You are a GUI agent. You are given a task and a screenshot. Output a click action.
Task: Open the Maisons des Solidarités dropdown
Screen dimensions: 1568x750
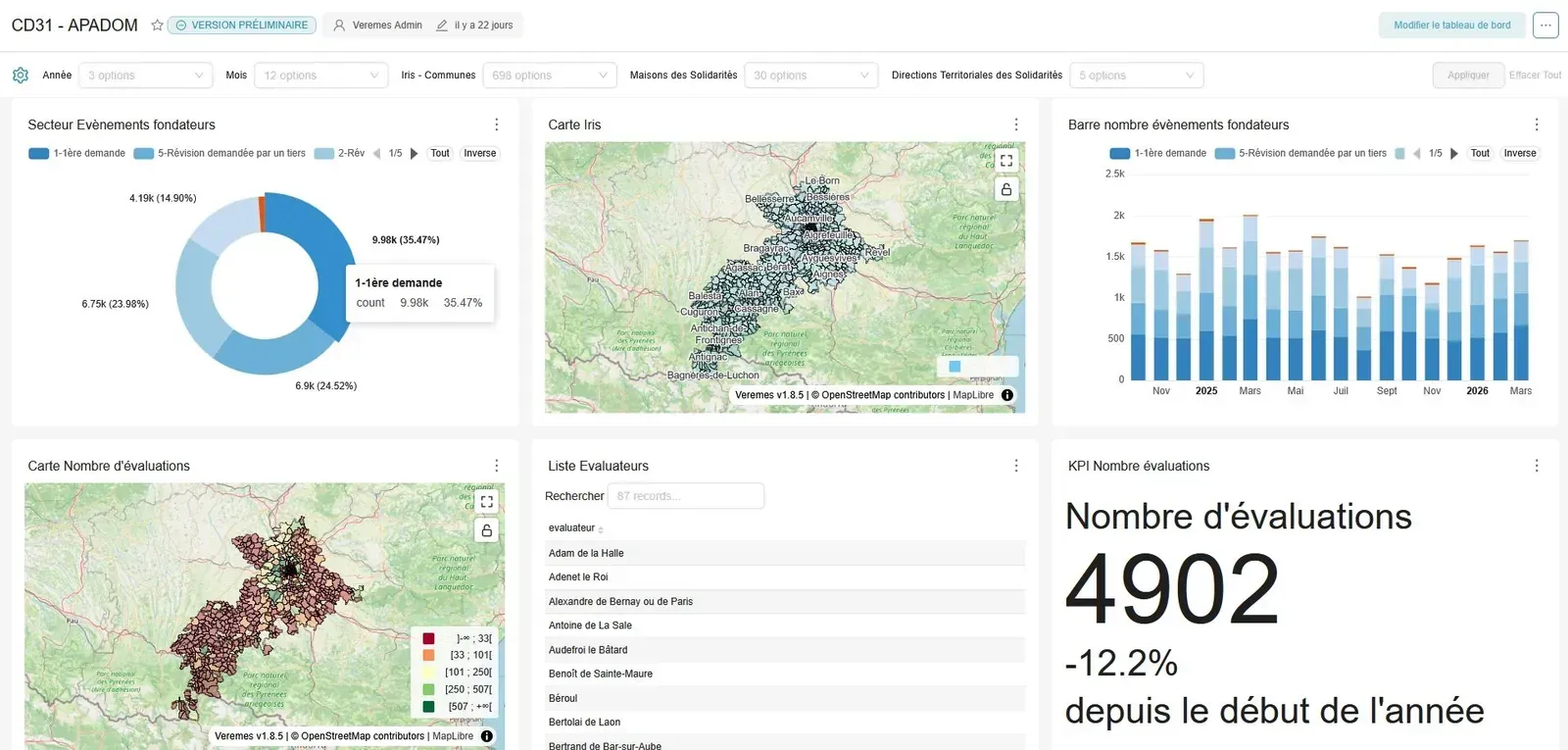coord(811,75)
